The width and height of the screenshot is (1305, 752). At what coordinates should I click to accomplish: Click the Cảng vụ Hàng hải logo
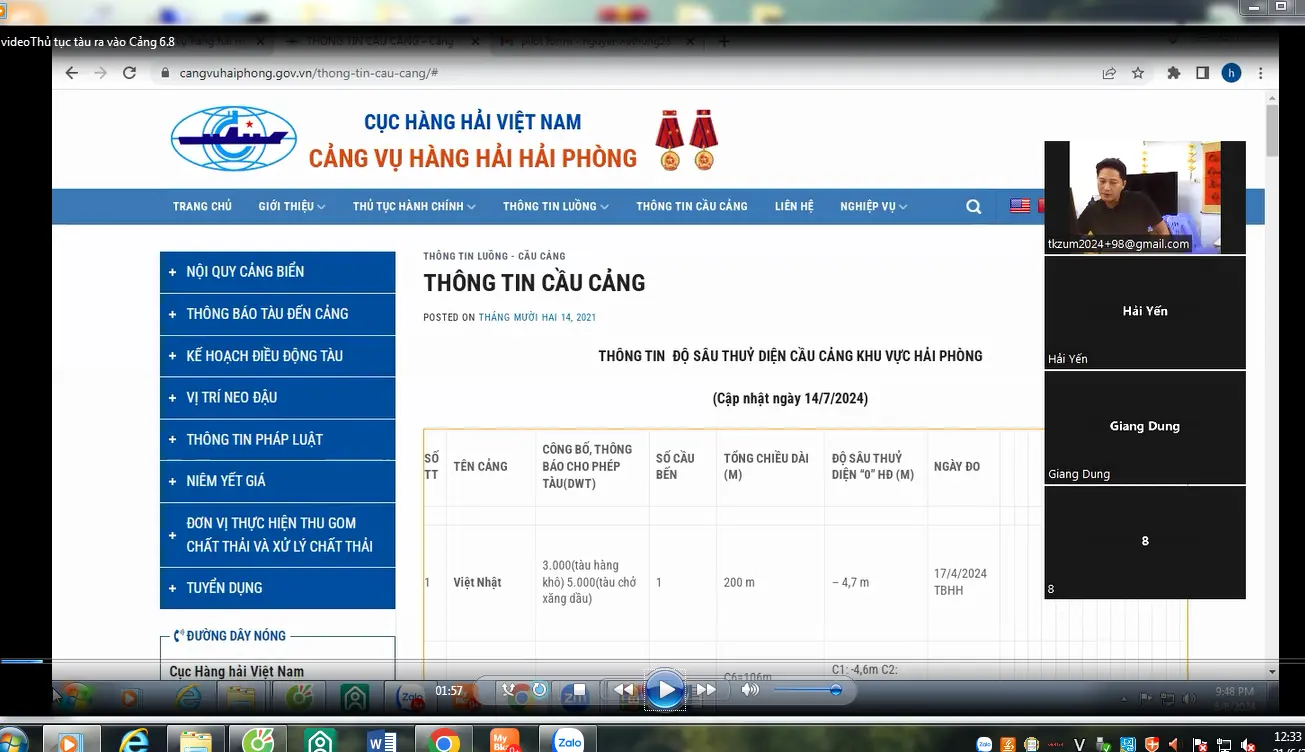234,139
